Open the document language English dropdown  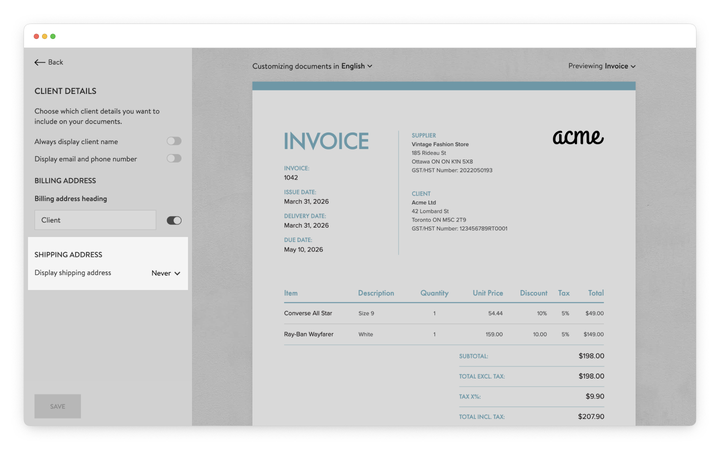click(356, 66)
